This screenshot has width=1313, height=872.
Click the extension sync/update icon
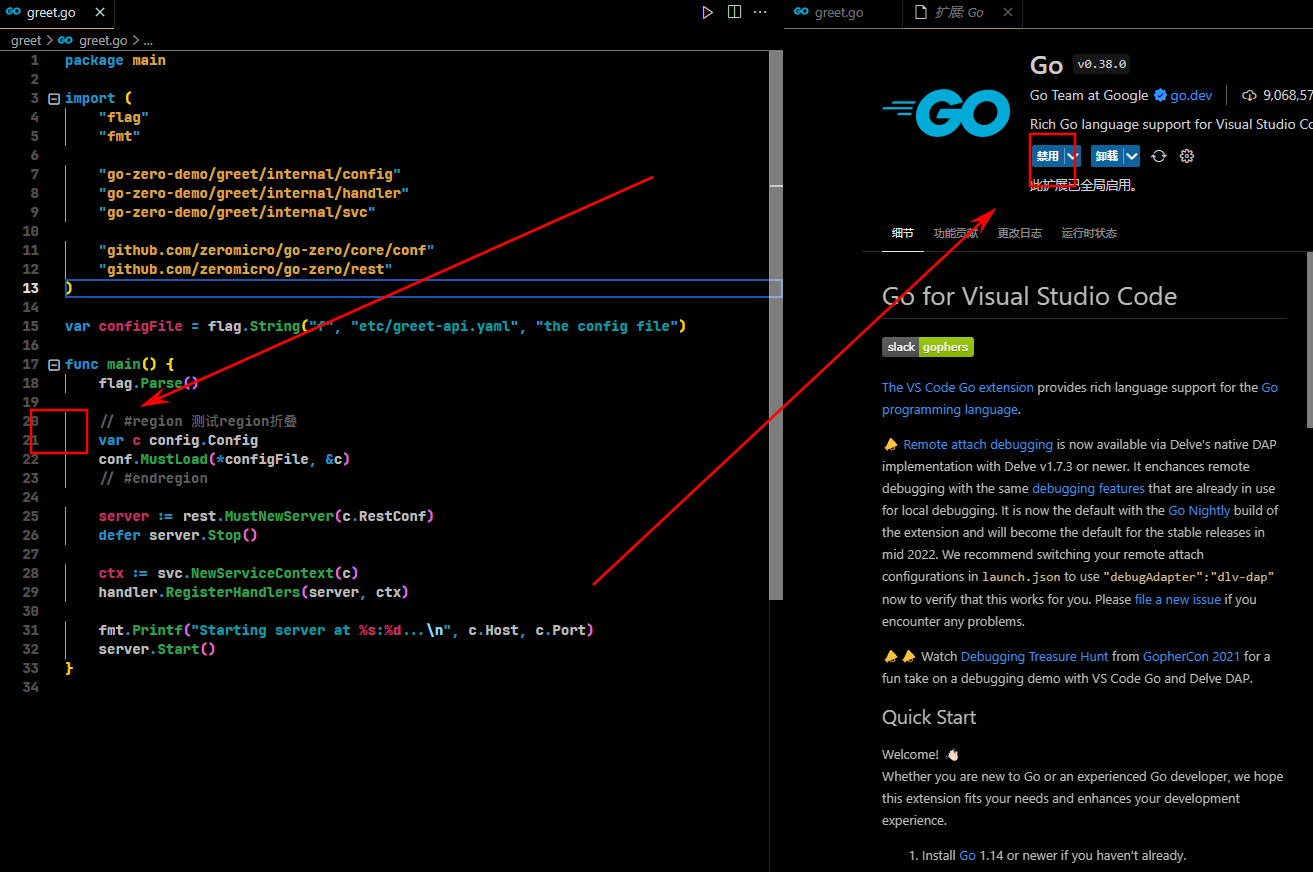point(1158,155)
